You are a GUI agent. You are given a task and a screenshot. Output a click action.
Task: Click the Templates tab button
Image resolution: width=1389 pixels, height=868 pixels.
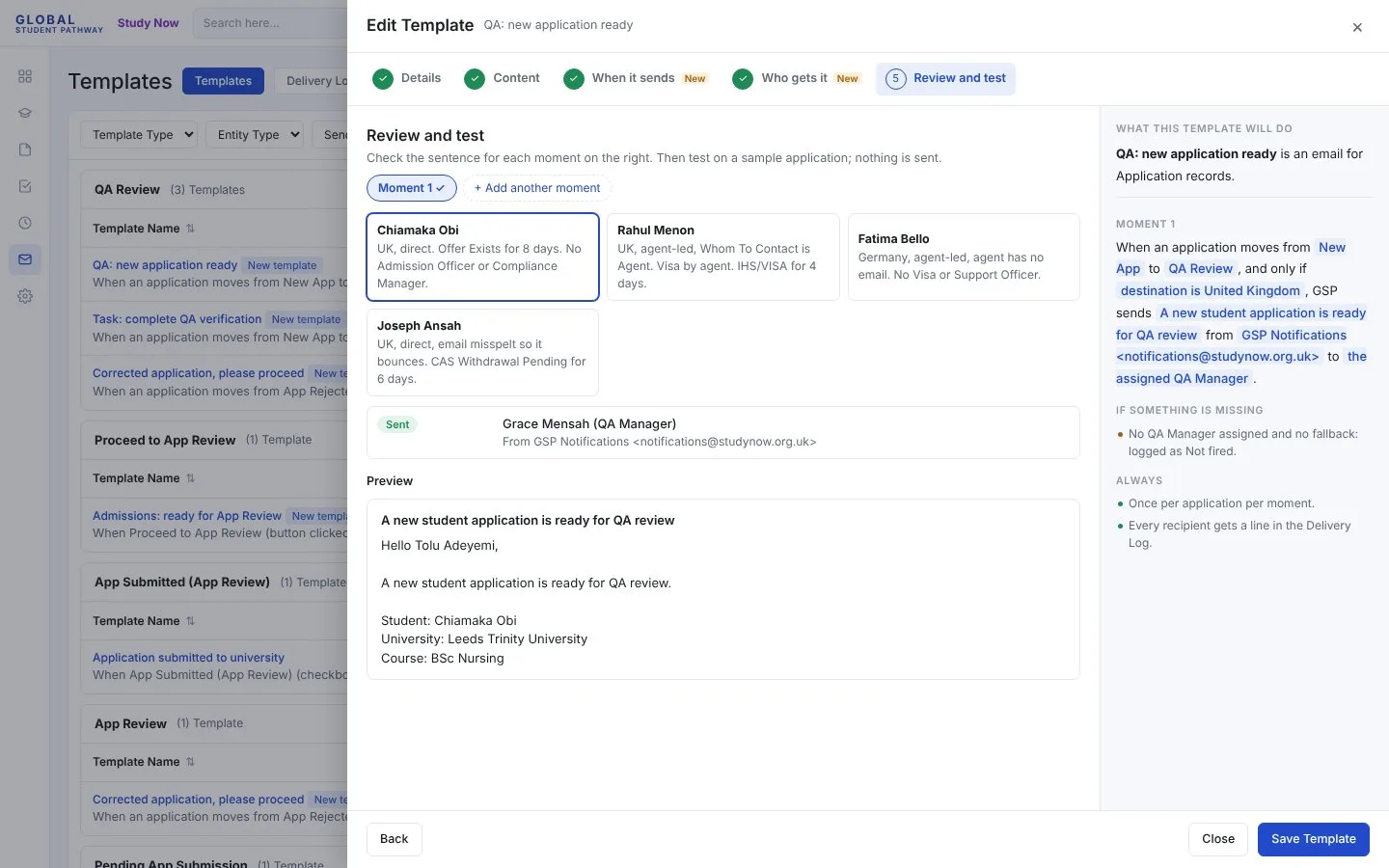pyautogui.click(x=223, y=81)
